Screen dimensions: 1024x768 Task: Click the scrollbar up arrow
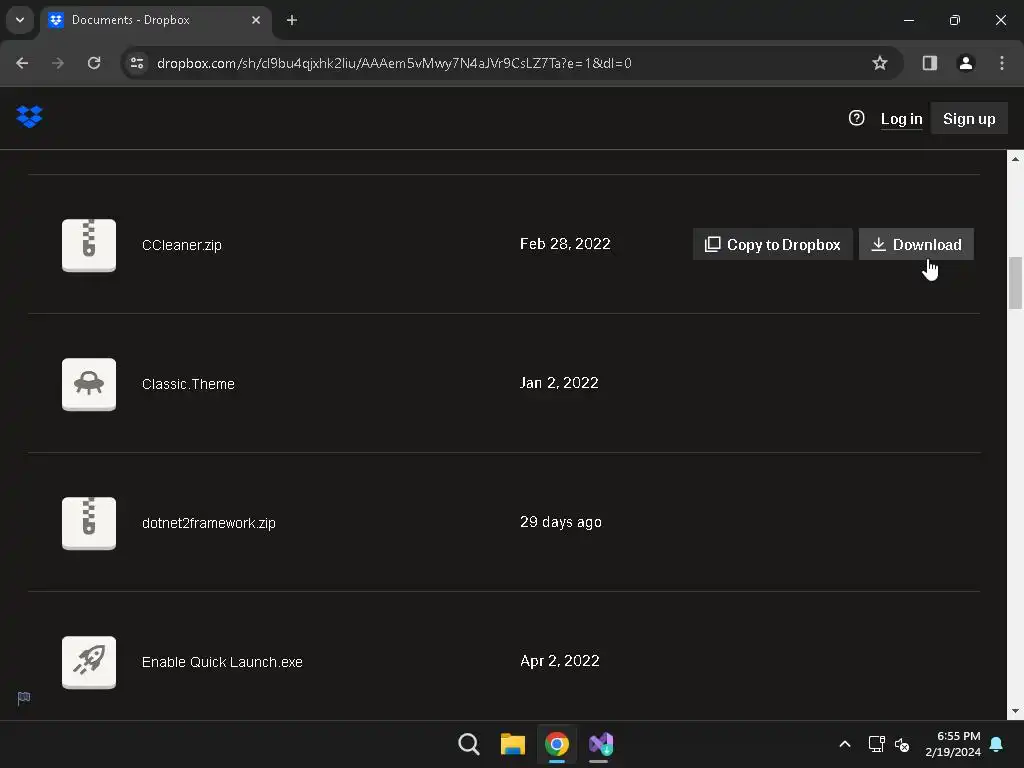[1015, 159]
